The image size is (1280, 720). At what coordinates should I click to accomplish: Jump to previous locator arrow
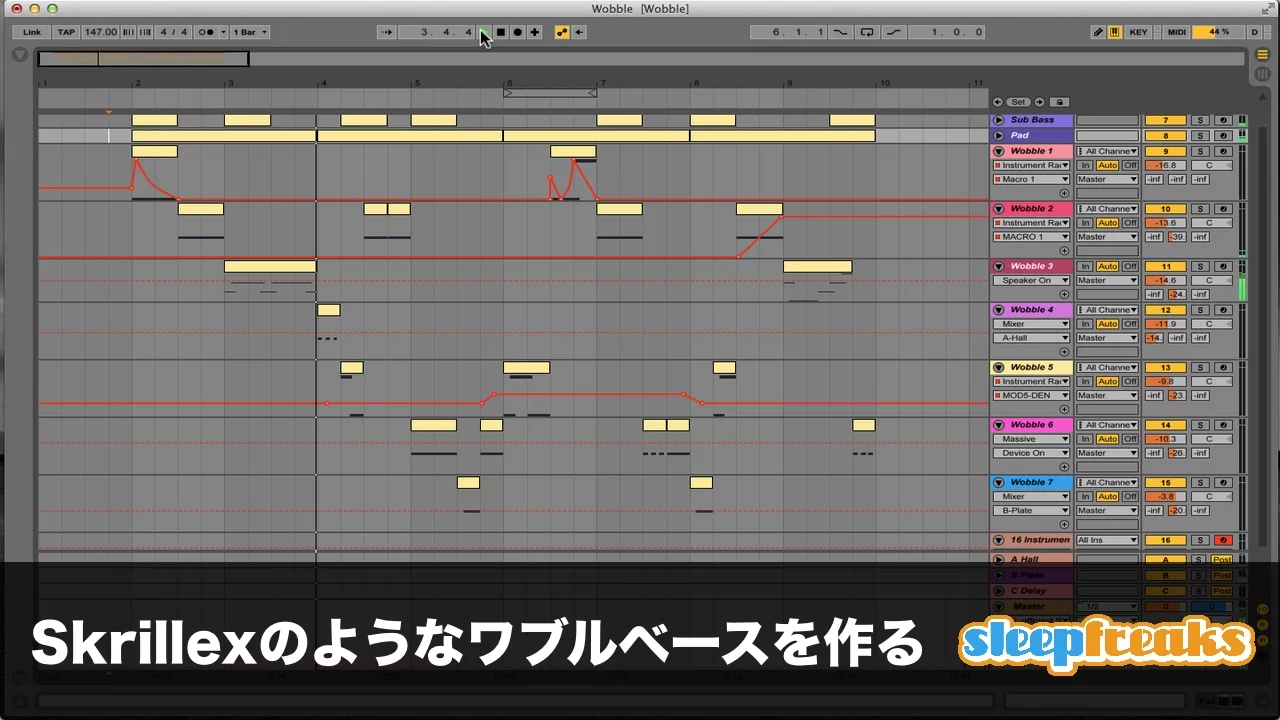point(997,102)
